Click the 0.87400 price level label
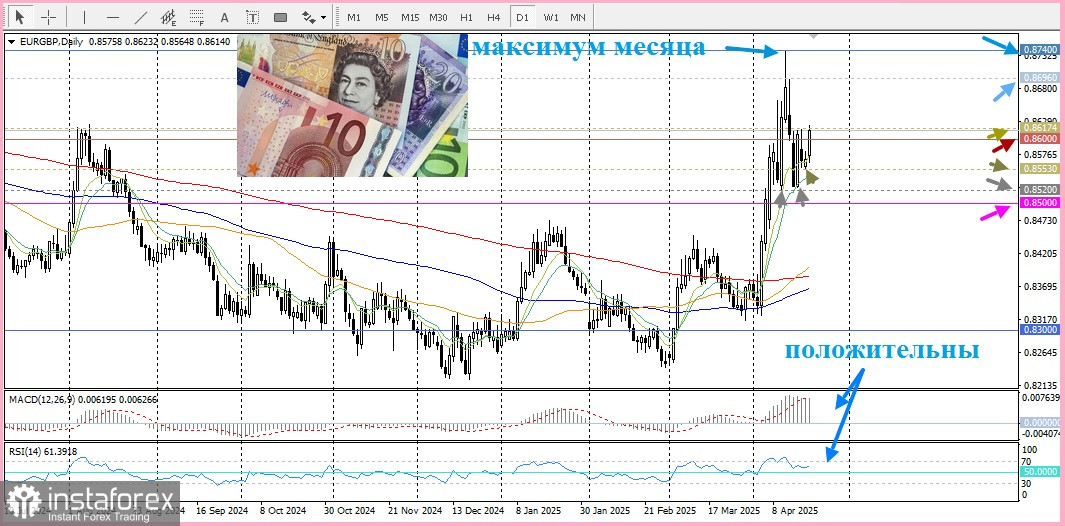 [x=1039, y=50]
